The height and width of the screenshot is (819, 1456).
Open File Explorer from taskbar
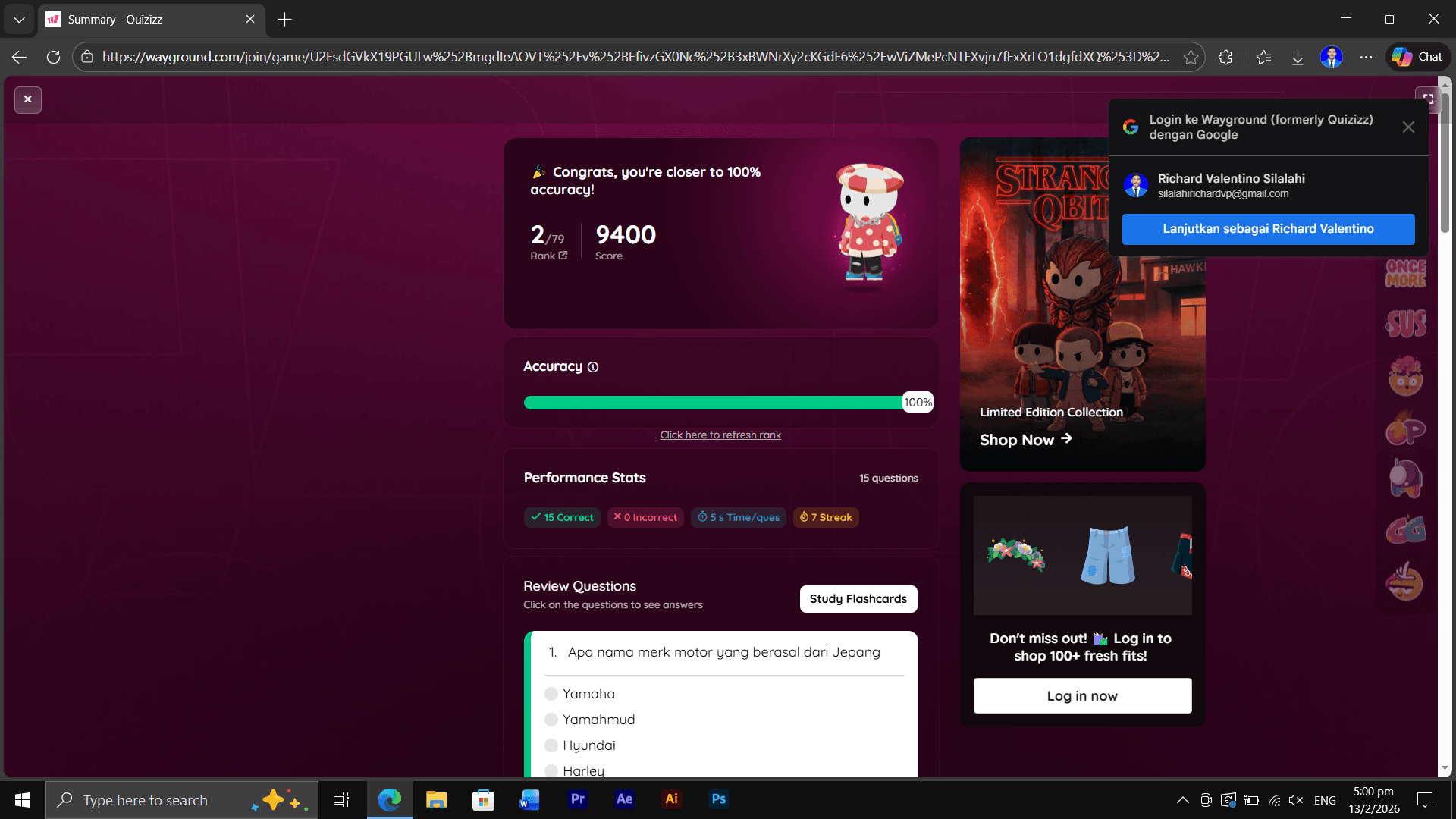pos(436,800)
